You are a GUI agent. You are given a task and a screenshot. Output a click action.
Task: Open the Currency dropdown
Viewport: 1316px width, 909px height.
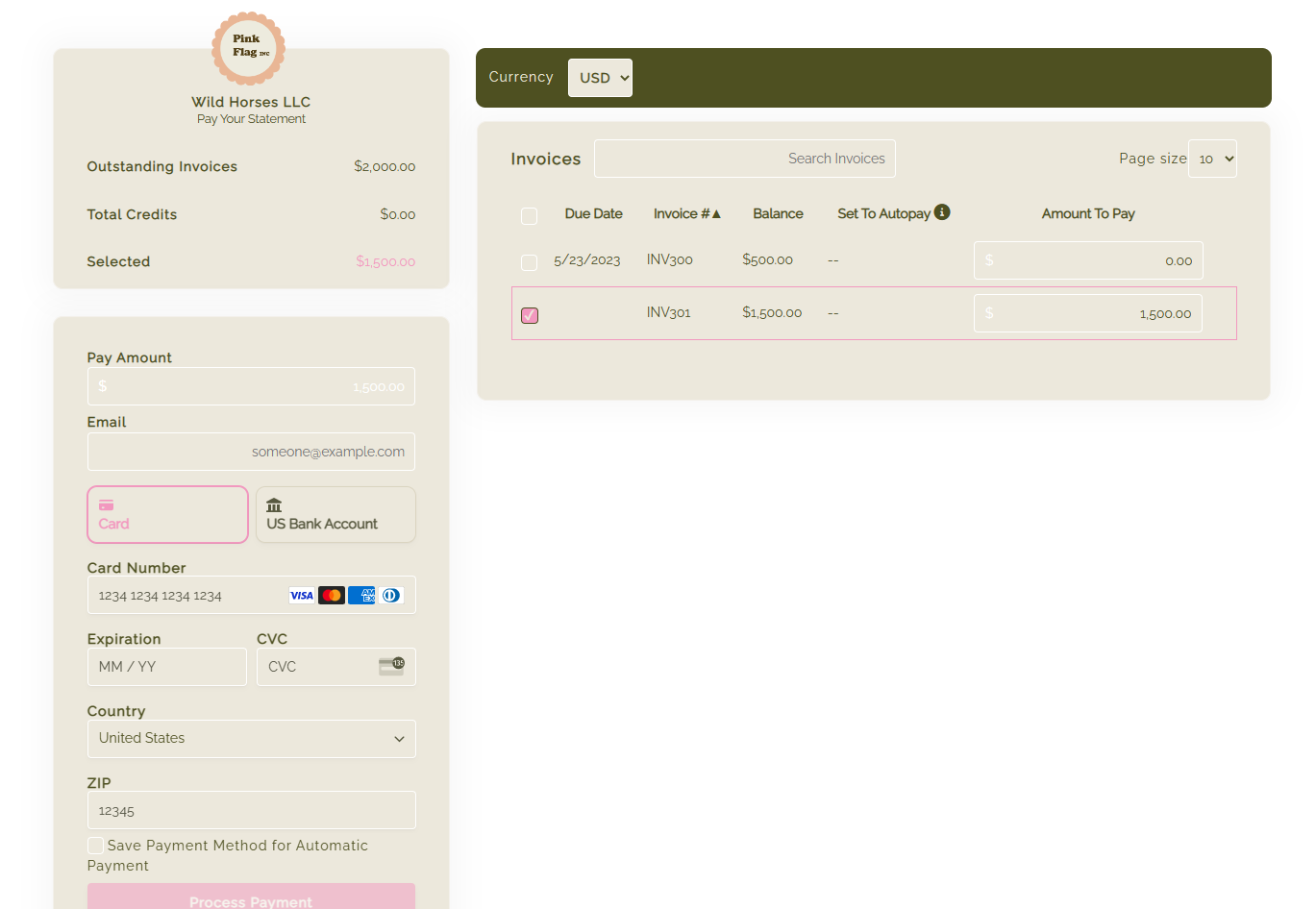tap(600, 77)
